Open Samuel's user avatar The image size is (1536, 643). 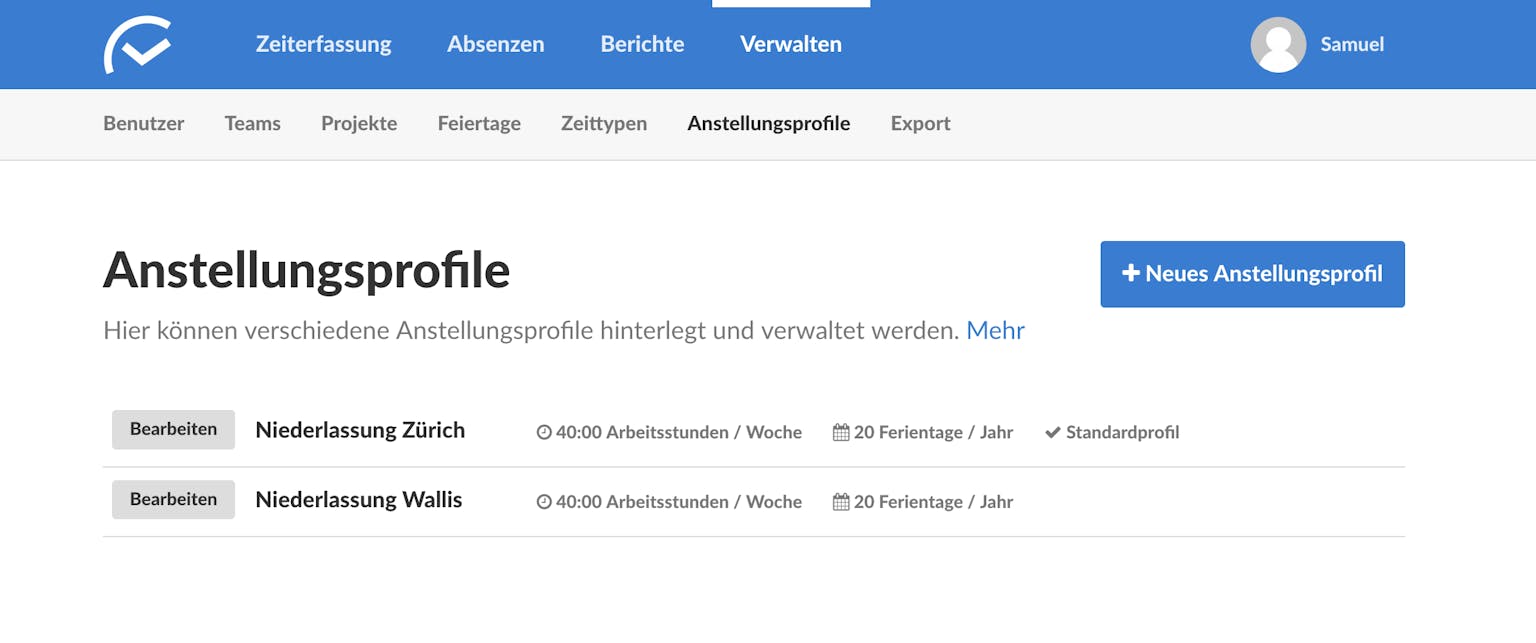tap(1278, 44)
